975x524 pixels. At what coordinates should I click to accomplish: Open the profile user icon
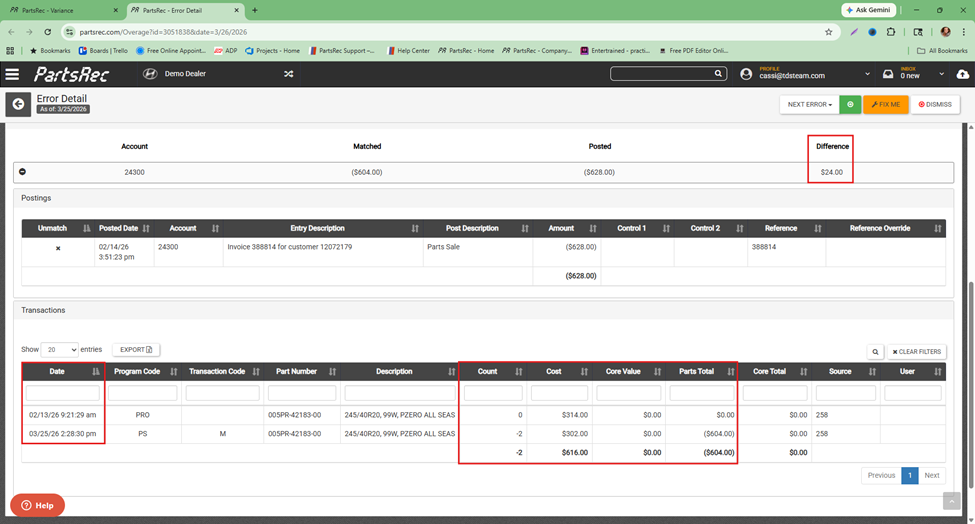click(746, 74)
